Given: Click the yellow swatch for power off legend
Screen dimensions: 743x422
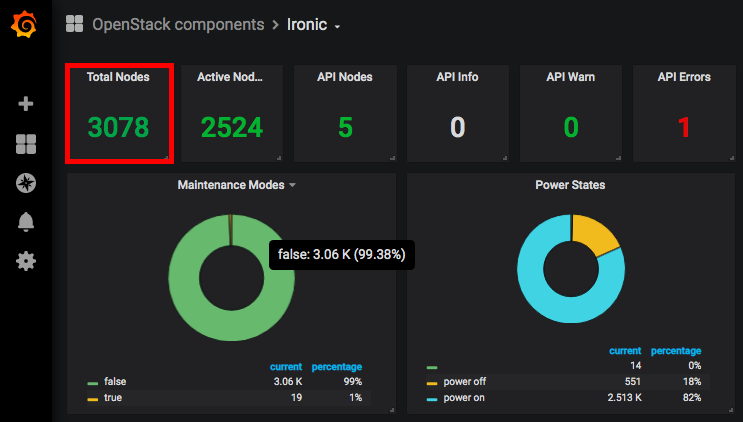Looking at the screenshot, I should (x=432, y=383).
